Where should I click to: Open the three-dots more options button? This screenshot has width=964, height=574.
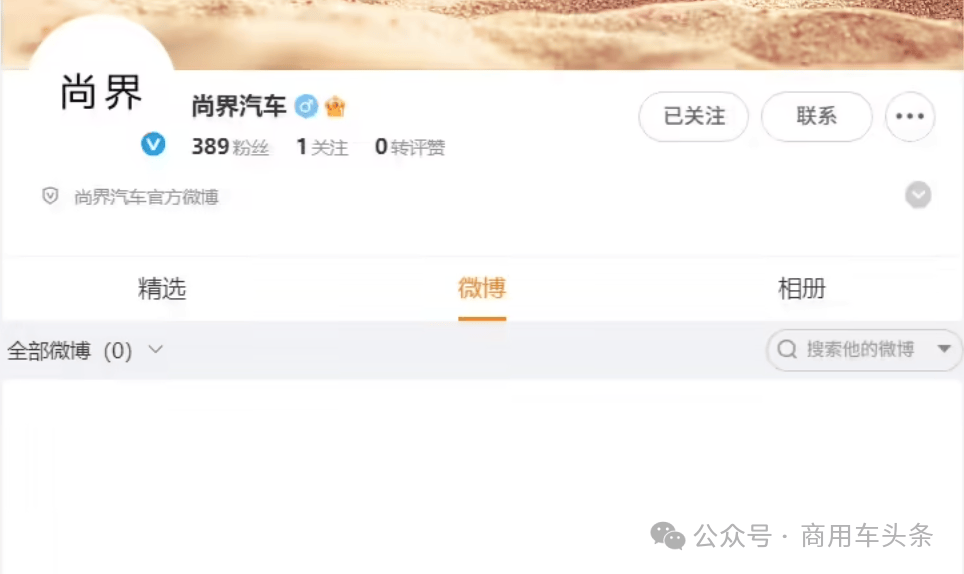(x=910, y=116)
